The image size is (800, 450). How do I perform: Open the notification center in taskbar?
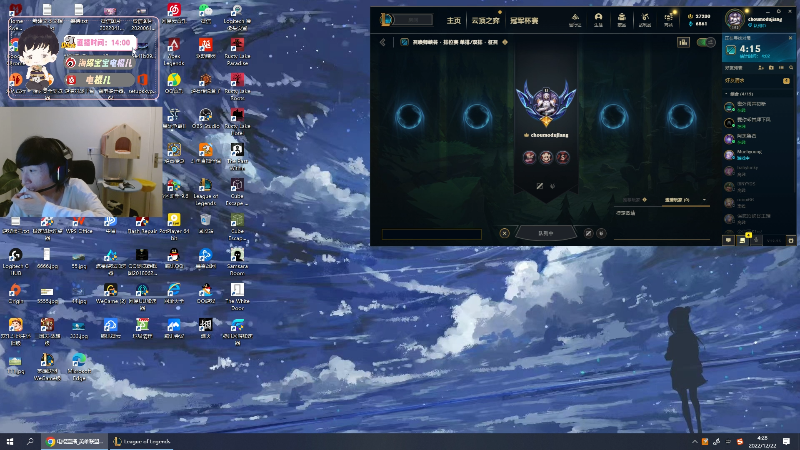(x=786, y=441)
